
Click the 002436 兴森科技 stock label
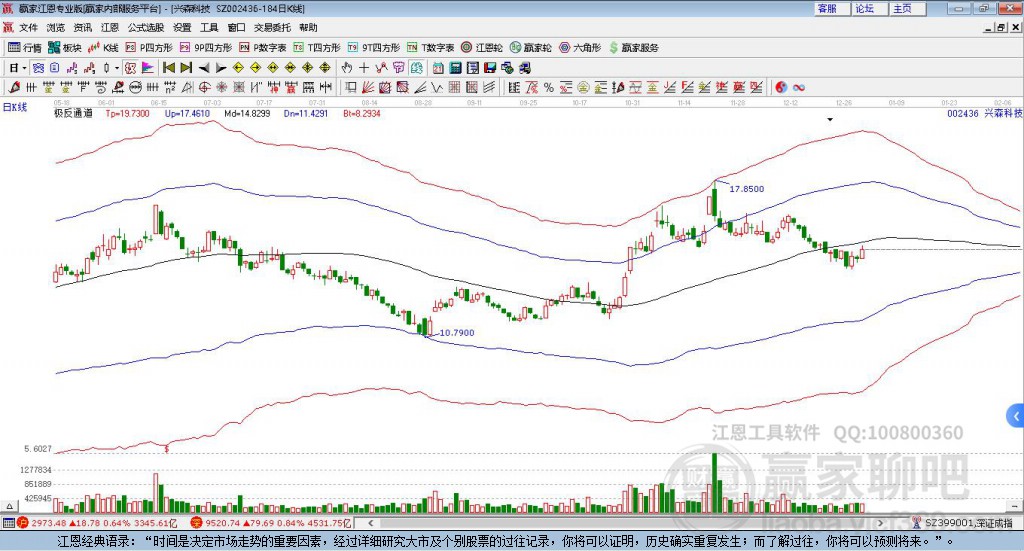984,113
